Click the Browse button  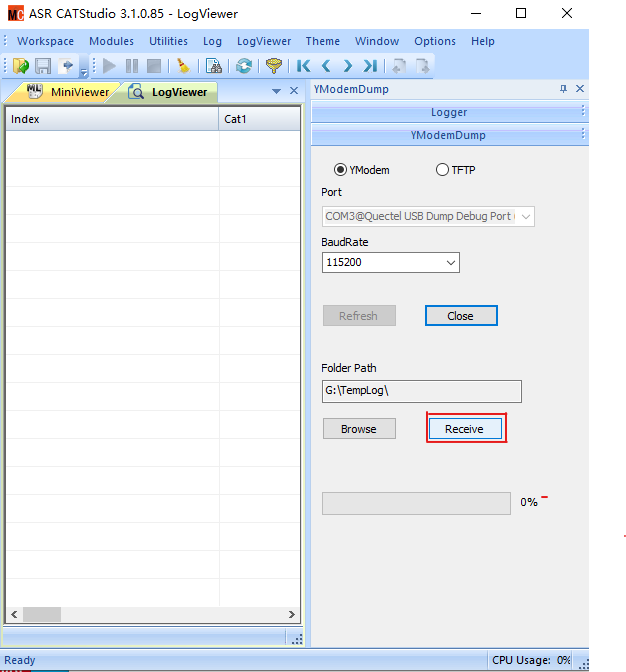(359, 429)
